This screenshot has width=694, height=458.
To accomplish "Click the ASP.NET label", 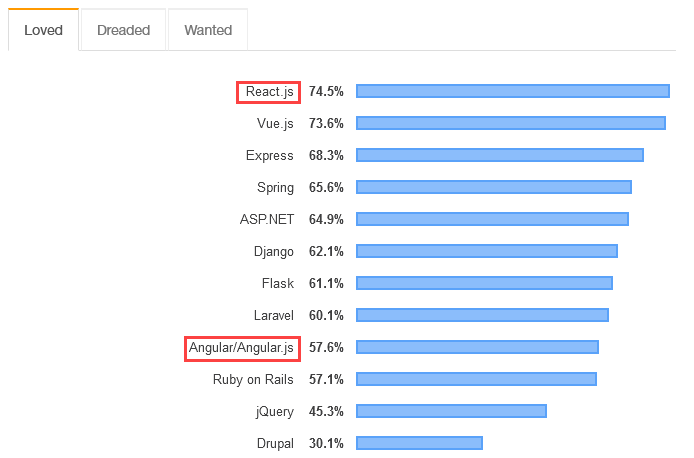I will pos(266,219).
